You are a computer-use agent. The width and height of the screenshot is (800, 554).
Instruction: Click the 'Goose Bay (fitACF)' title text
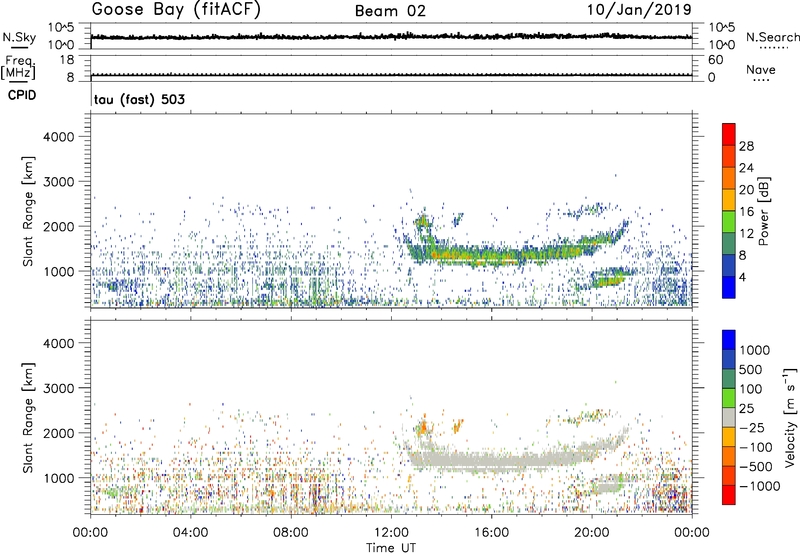pyautogui.click(x=176, y=10)
